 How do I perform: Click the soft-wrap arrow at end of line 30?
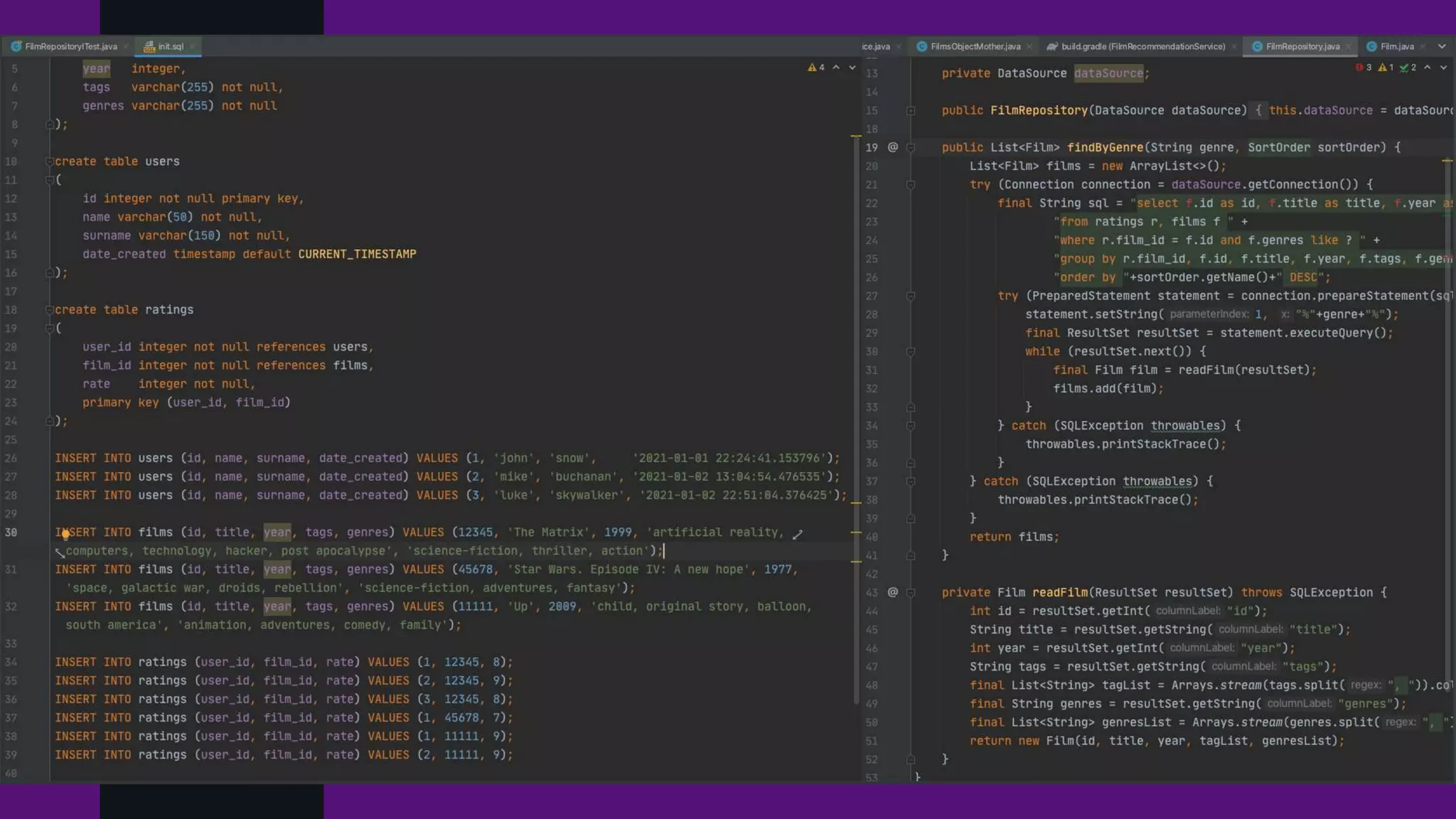coord(798,534)
